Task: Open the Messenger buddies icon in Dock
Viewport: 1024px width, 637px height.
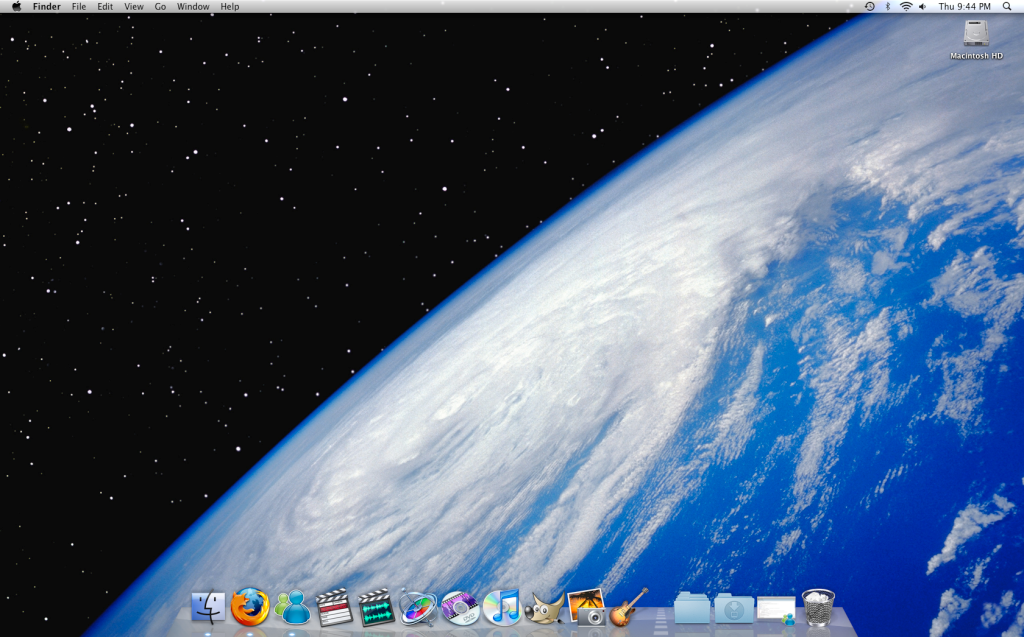Action: click(293, 607)
